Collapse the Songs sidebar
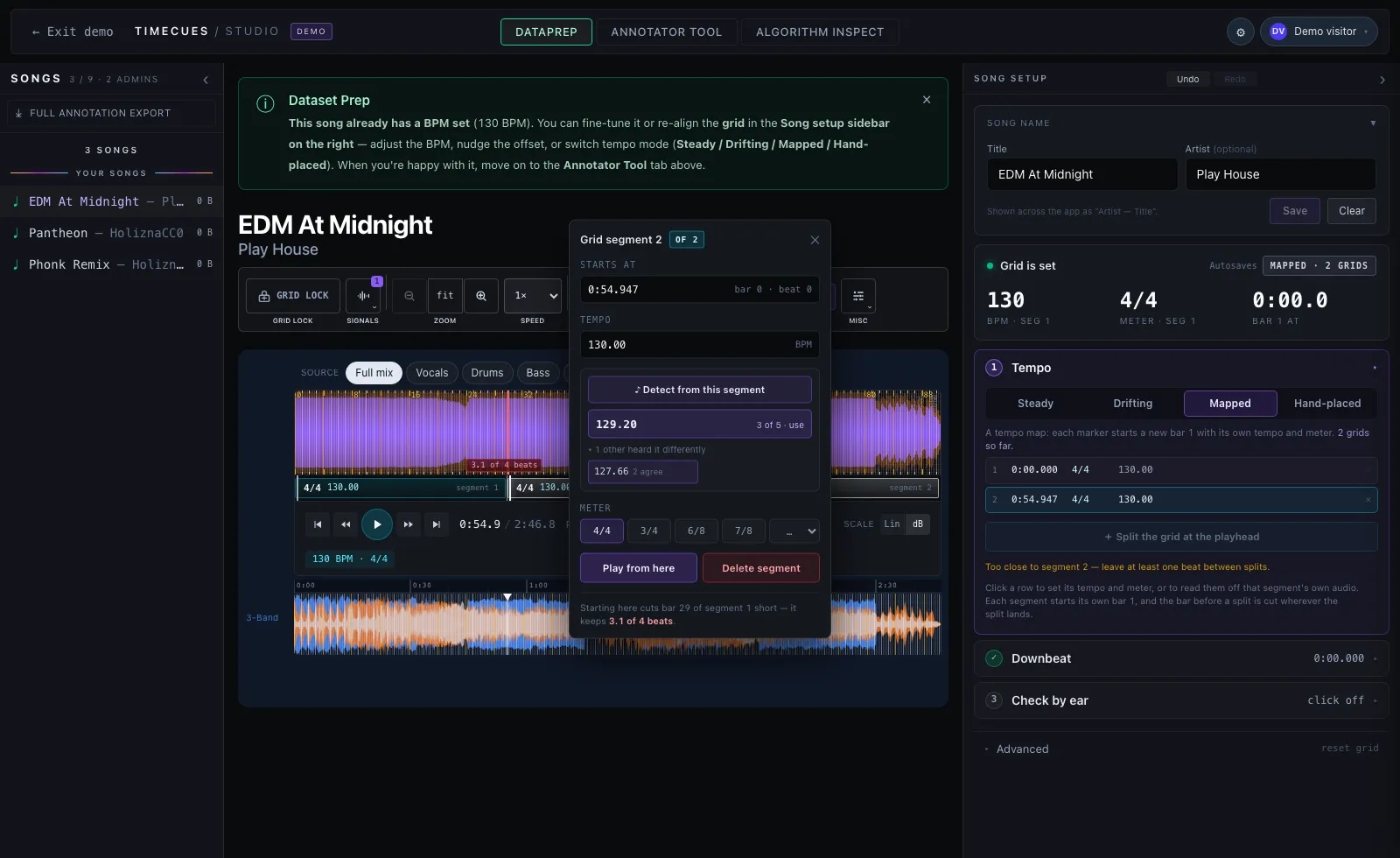The height and width of the screenshot is (858, 1400). pyautogui.click(x=206, y=80)
